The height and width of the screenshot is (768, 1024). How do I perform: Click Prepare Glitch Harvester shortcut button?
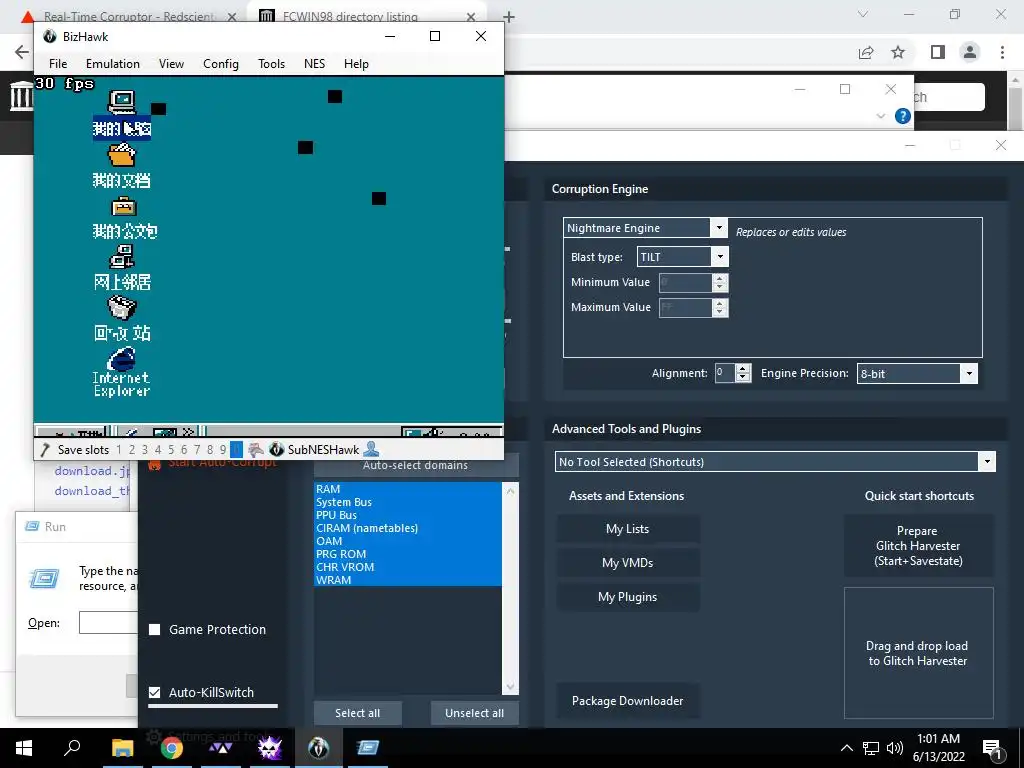coord(918,546)
